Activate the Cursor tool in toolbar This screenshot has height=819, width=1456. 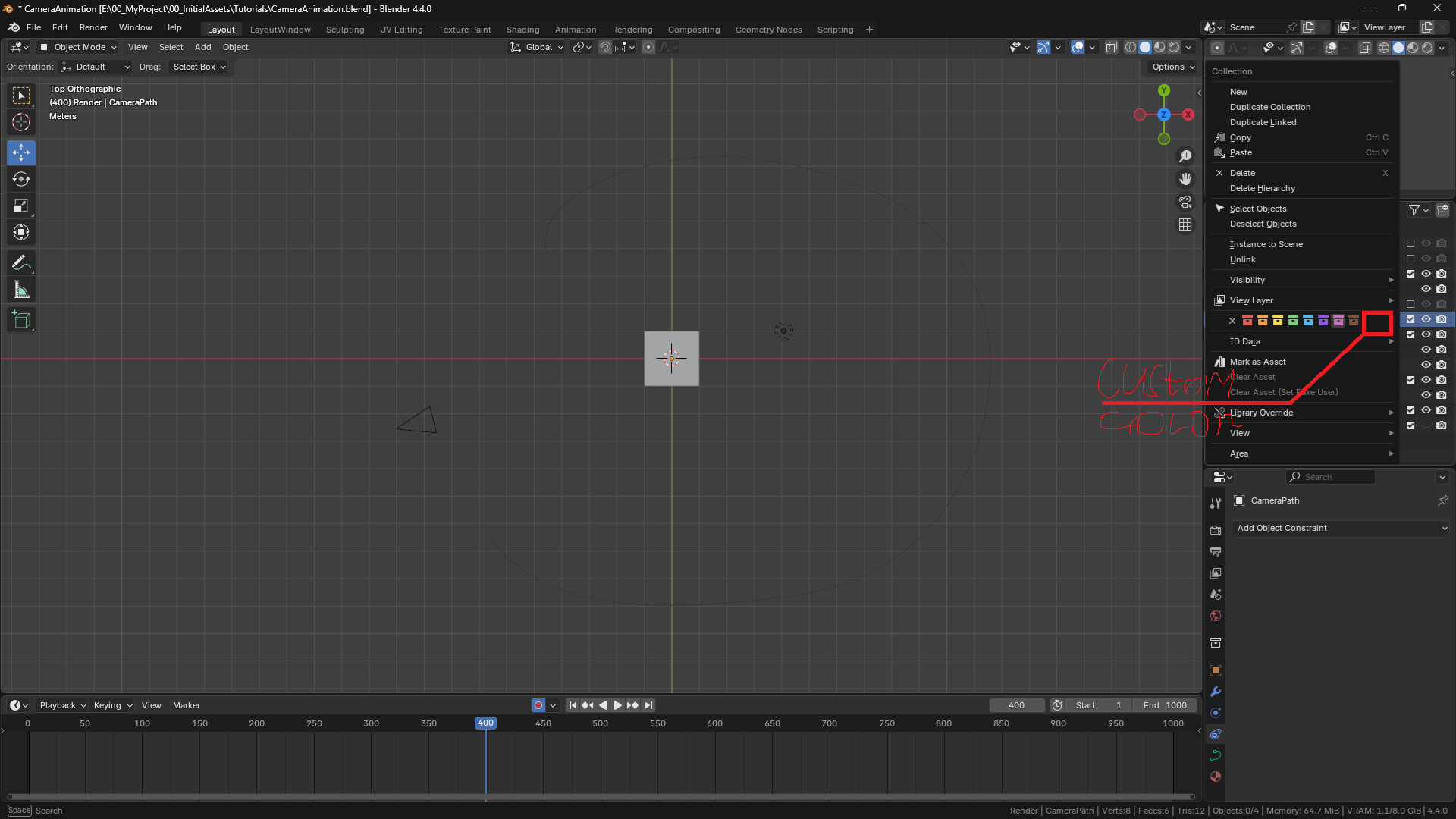(21, 122)
